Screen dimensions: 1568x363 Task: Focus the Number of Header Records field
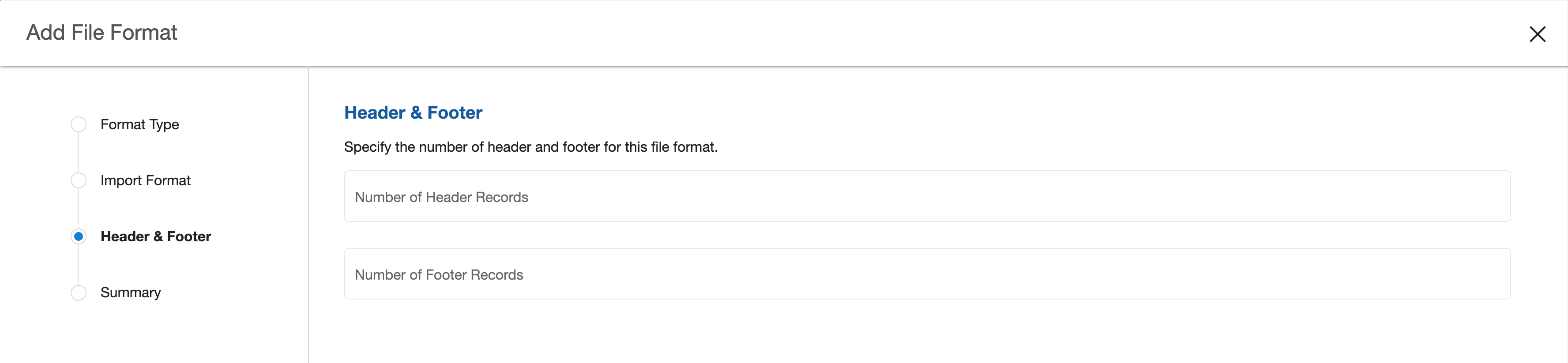[x=926, y=196]
